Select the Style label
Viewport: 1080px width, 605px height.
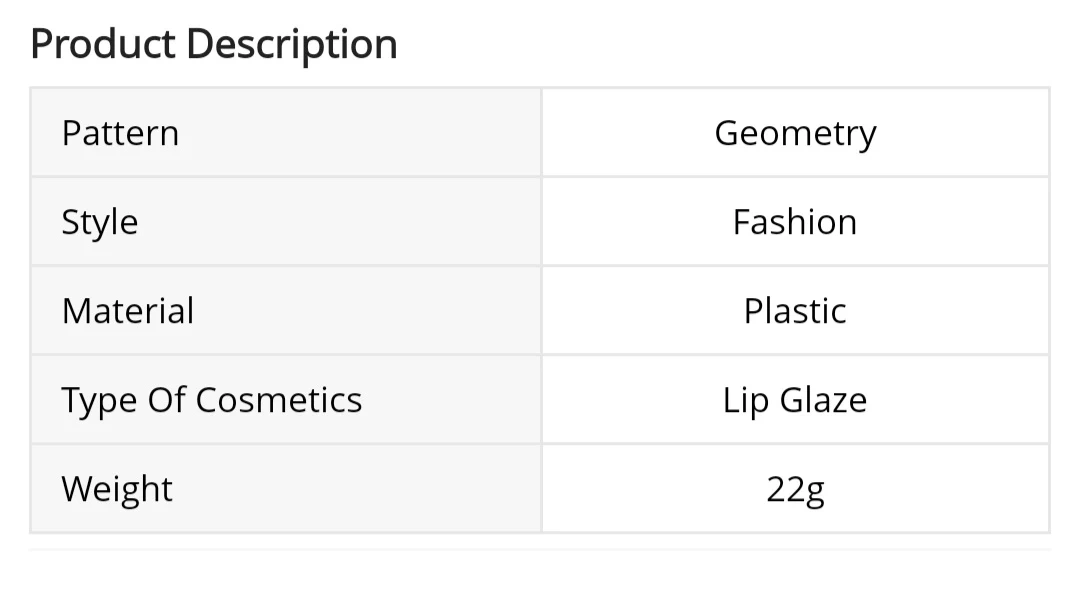click(100, 222)
